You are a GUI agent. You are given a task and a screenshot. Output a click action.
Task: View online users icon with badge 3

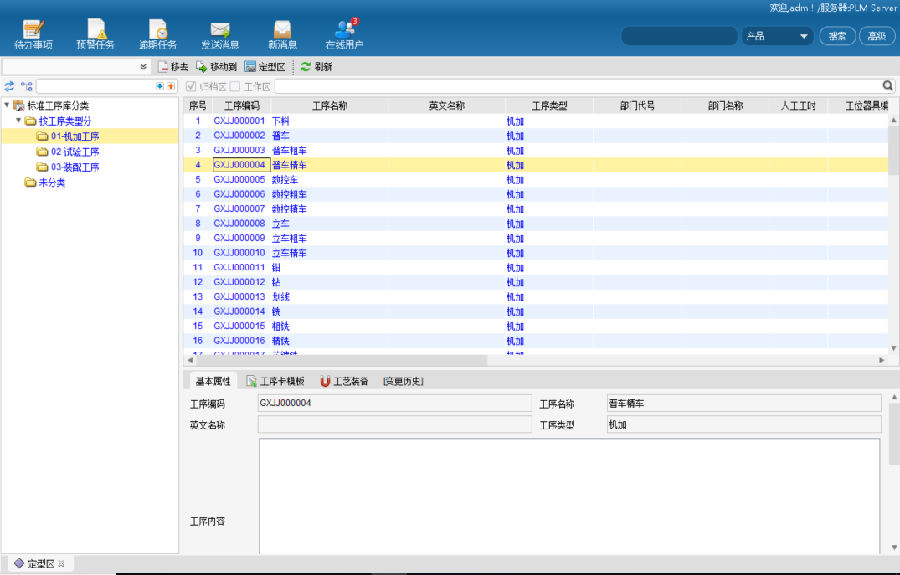tap(345, 34)
